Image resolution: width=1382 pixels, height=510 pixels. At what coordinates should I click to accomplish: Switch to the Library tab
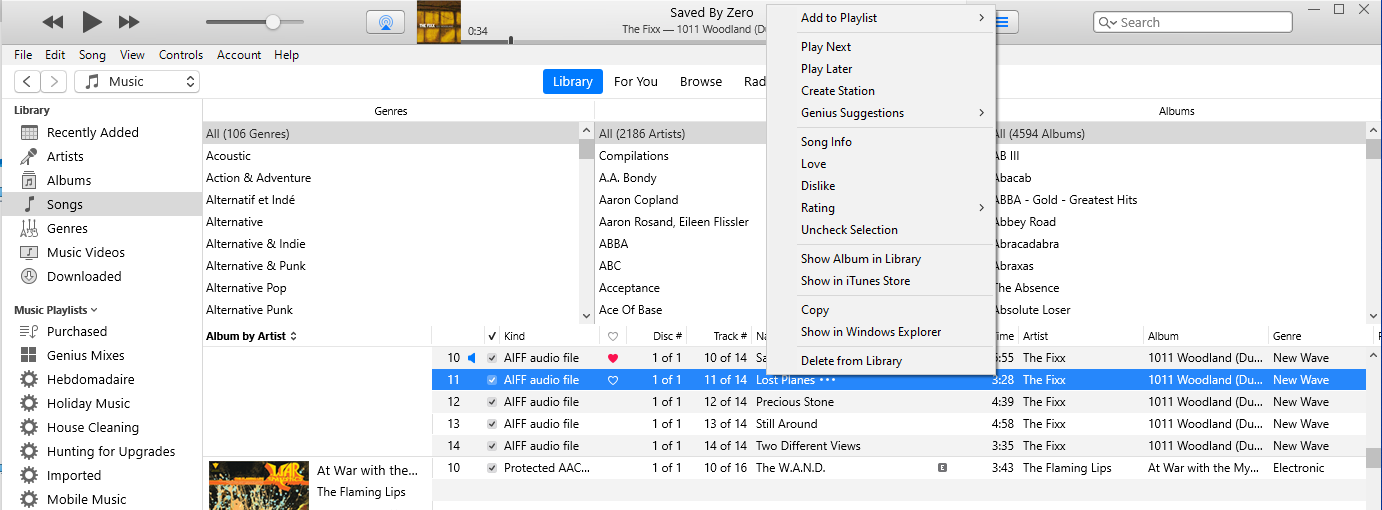pyautogui.click(x=572, y=82)
